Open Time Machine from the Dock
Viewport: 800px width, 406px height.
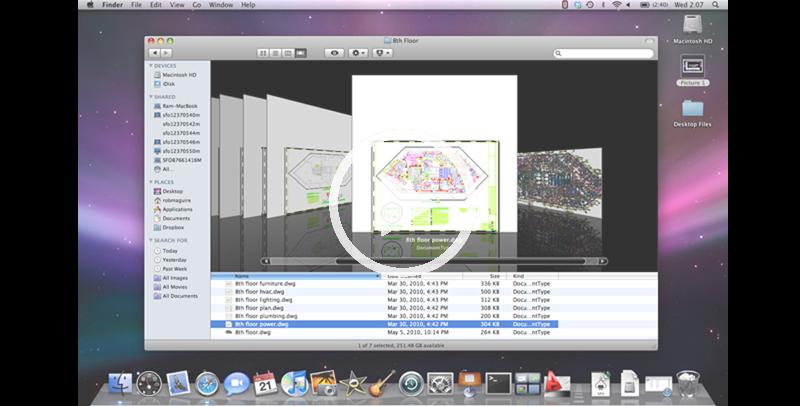click(x=410, y=383)
